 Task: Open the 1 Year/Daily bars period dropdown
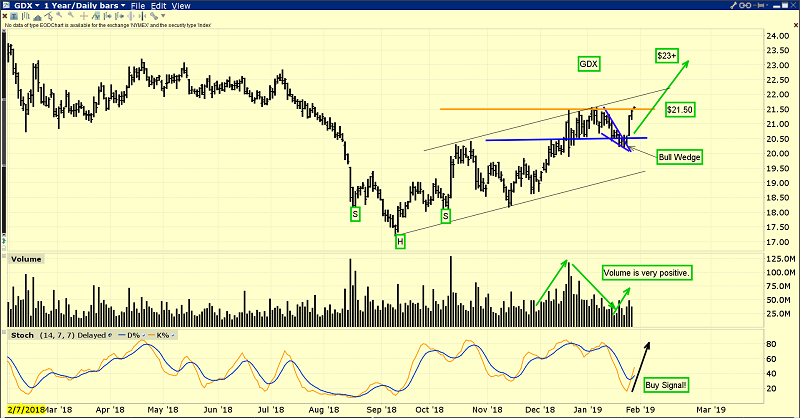[84, 6]
